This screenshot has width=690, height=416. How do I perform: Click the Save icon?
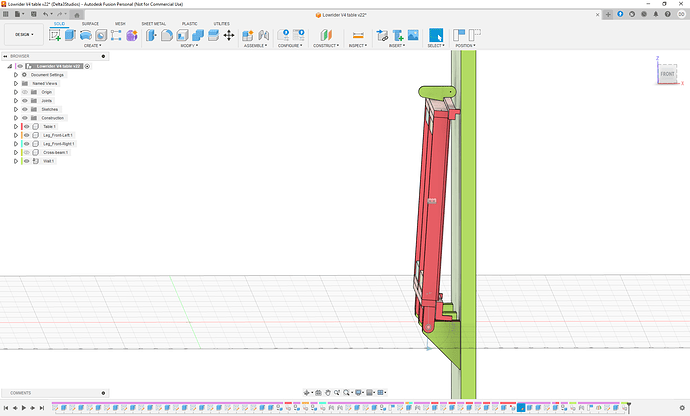pos(33,14)
